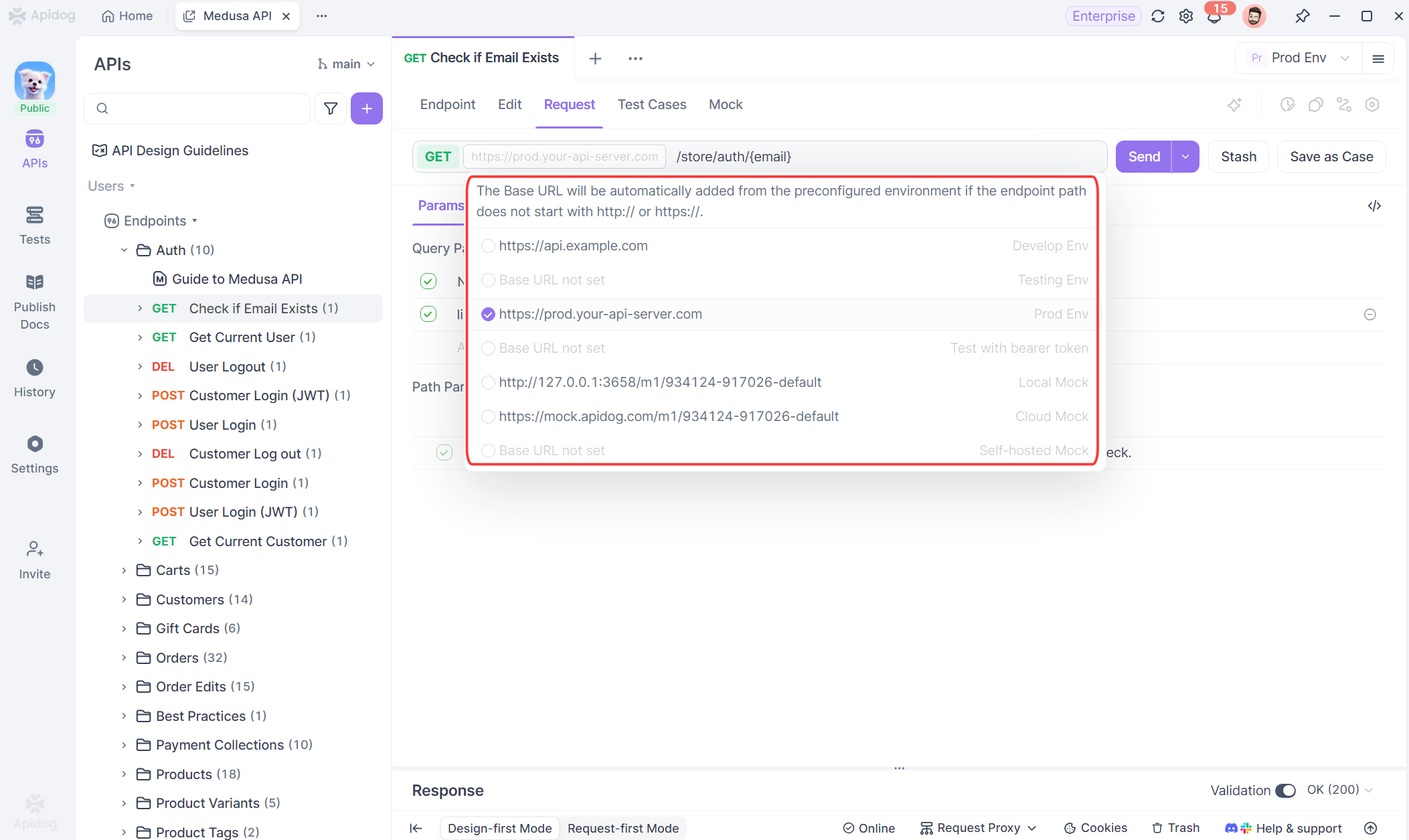Screen dimensions: 1409x840
Task: Switch to the Test Cases tab
Action: 651,104
